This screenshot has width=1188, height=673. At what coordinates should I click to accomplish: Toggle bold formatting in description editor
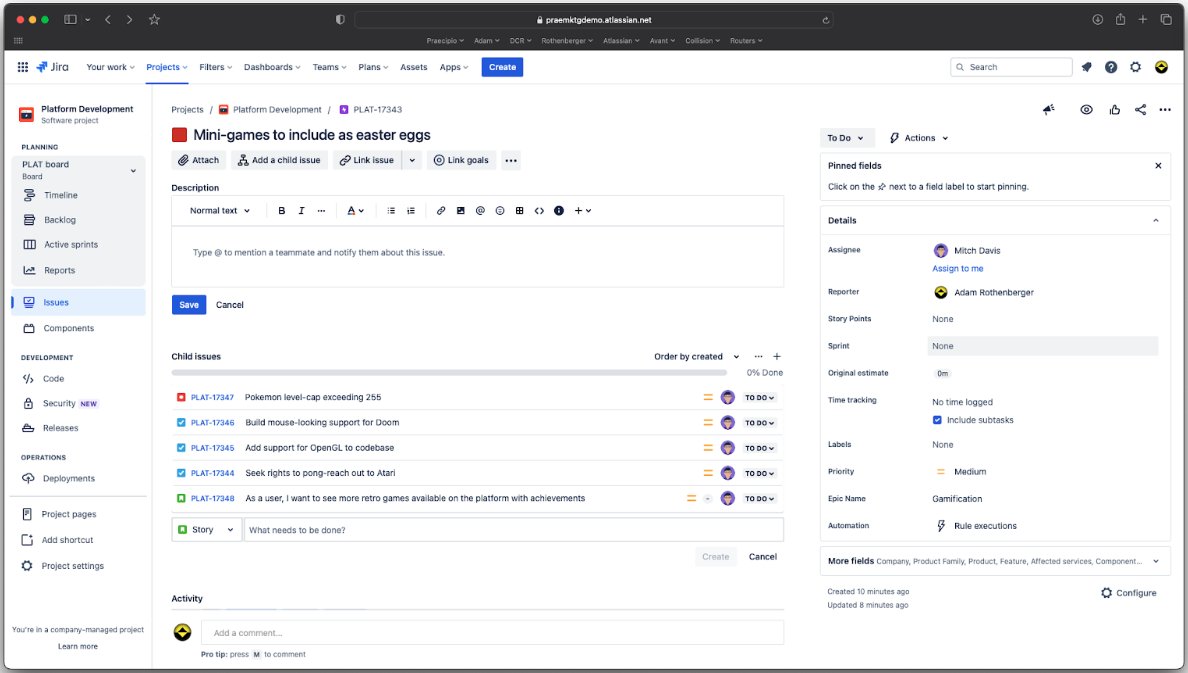tap(282, 211)
